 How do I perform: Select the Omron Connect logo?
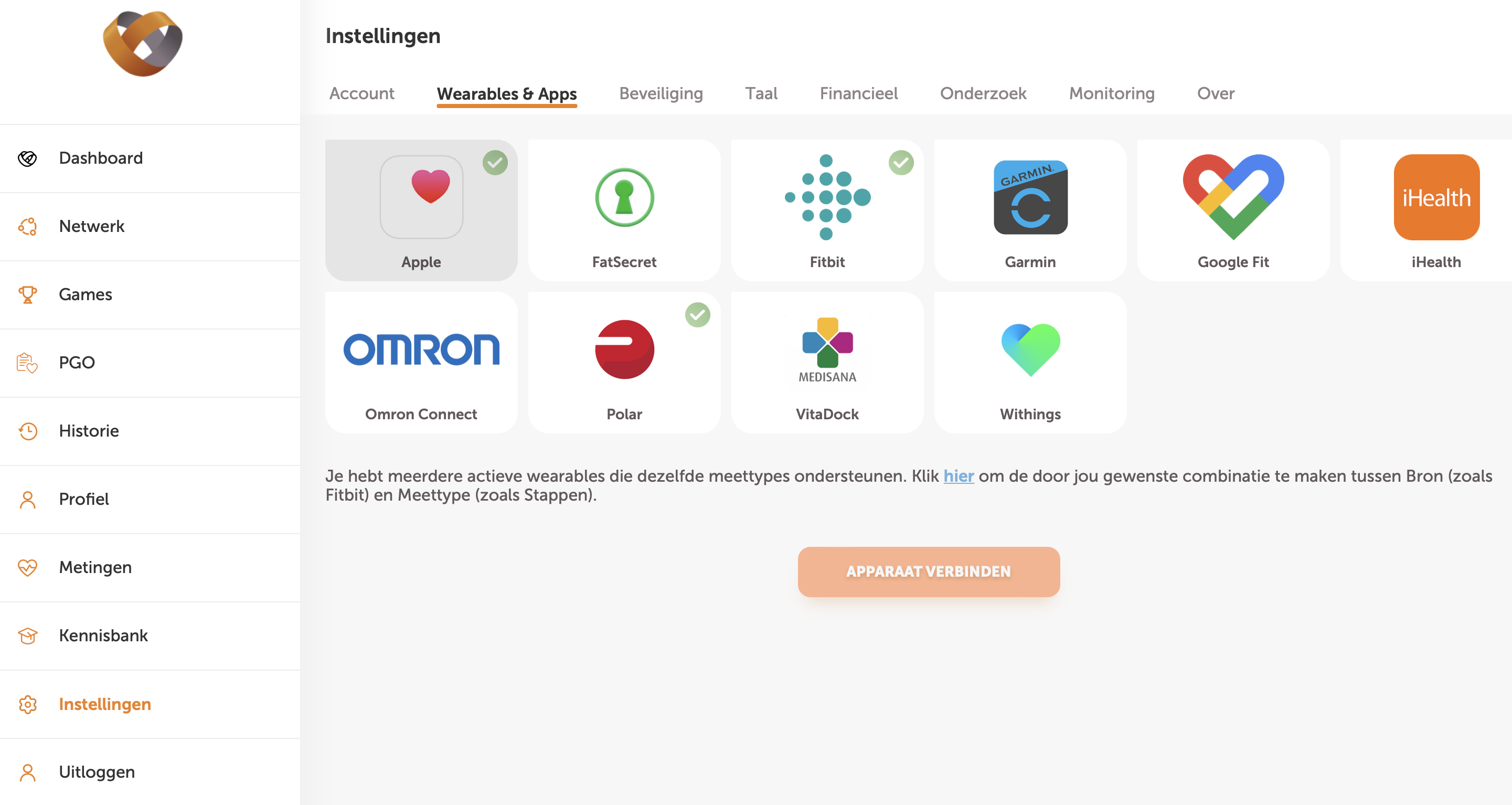pyautogui.click(x=421, y=349)
